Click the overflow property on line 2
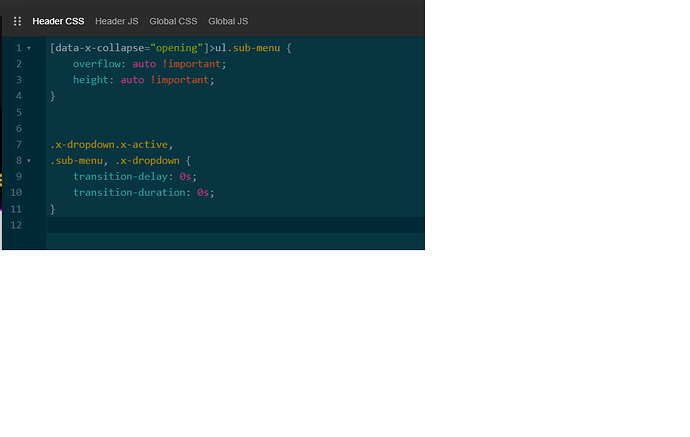This screenshot has height=437, width=690. point(98,64)
